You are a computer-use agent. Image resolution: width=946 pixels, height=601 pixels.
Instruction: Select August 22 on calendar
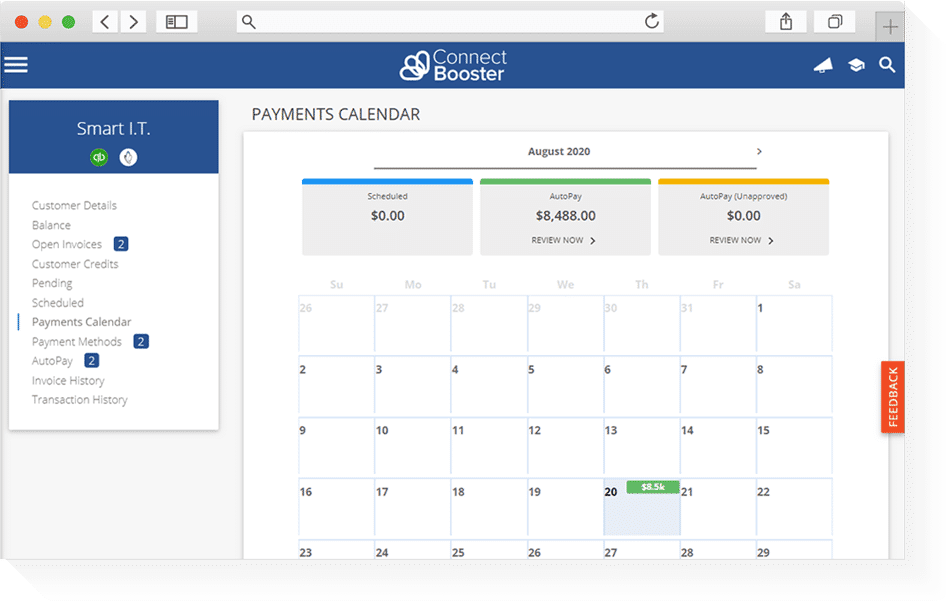794,507
